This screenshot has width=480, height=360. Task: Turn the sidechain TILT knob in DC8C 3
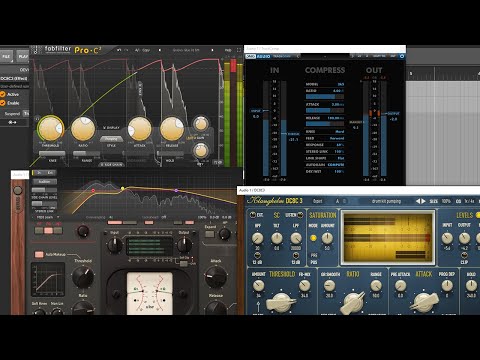[277, 238]
